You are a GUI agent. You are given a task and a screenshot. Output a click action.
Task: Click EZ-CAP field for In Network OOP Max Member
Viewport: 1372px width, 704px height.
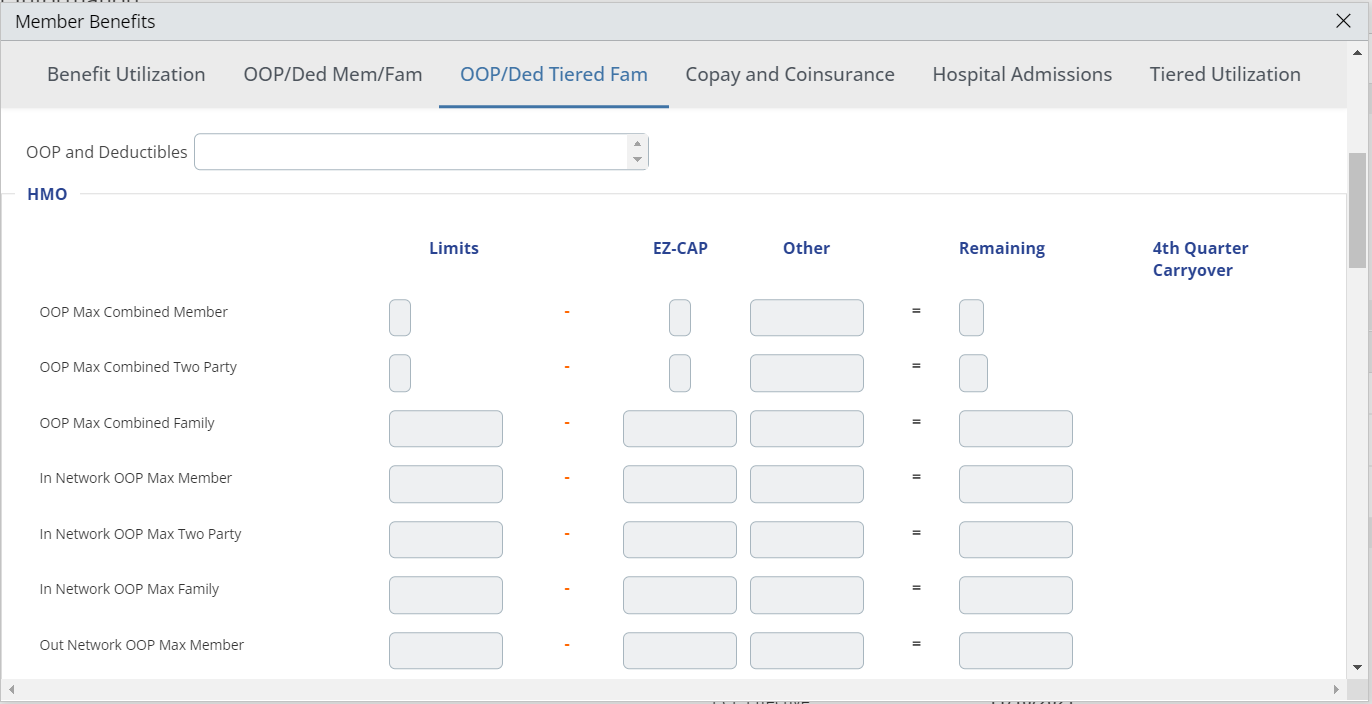point(679,484)
